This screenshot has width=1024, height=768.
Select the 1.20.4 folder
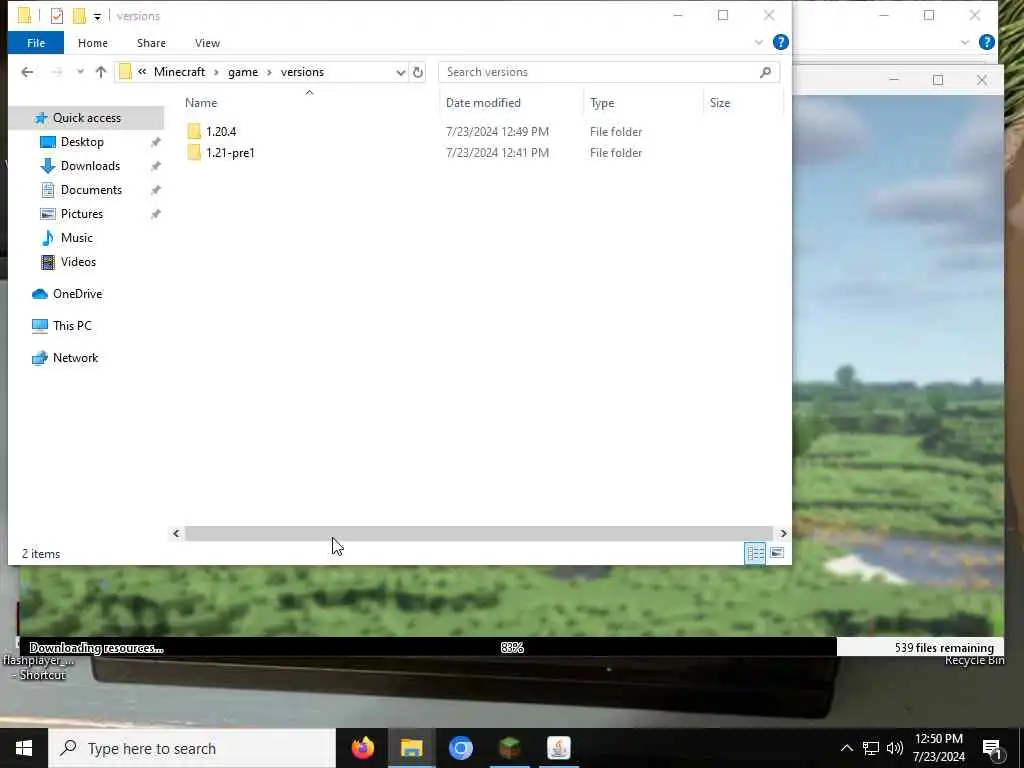(x=221, y=131)
